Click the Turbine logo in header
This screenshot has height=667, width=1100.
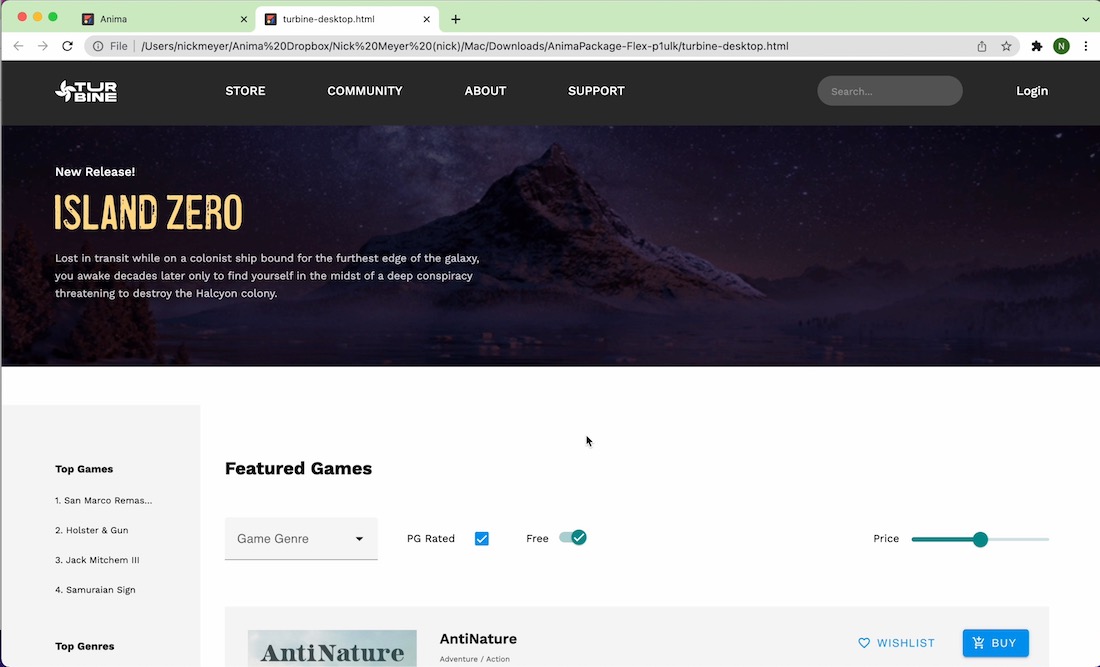pyautogui.click(x=86, y=91)
